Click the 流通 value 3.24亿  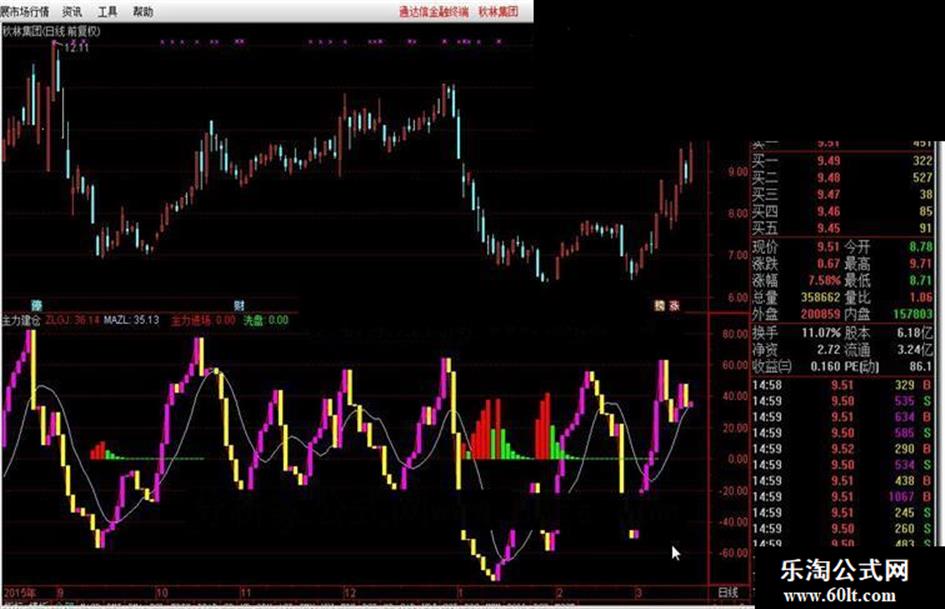pyautogui.click(x=915, y=350)
